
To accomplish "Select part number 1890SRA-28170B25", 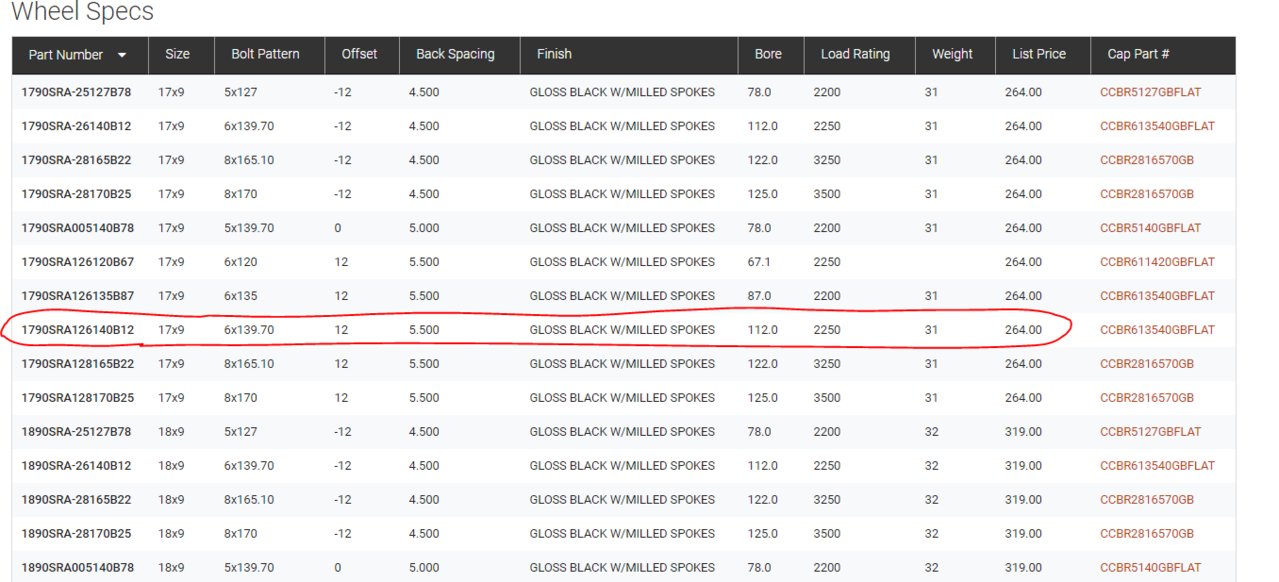I will (x=76, y=534).
